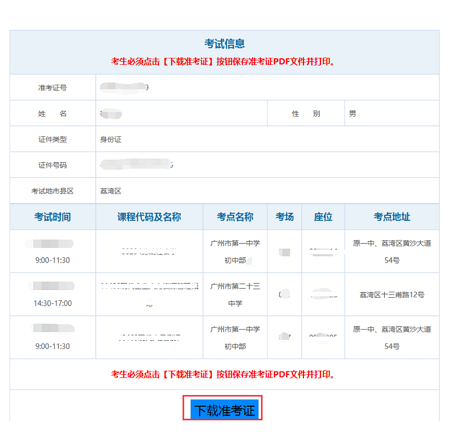Click the 考场 column header
Screen dimensions: 470x443
(284, 217)
